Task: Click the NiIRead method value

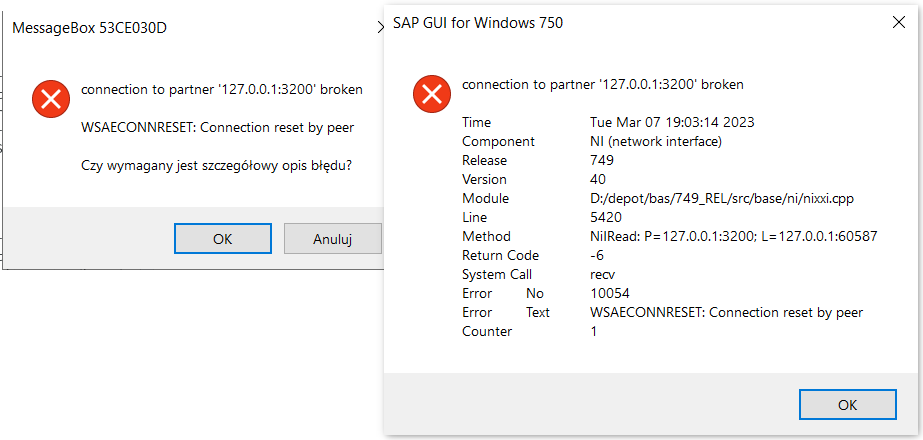Action: click(734, 237)
